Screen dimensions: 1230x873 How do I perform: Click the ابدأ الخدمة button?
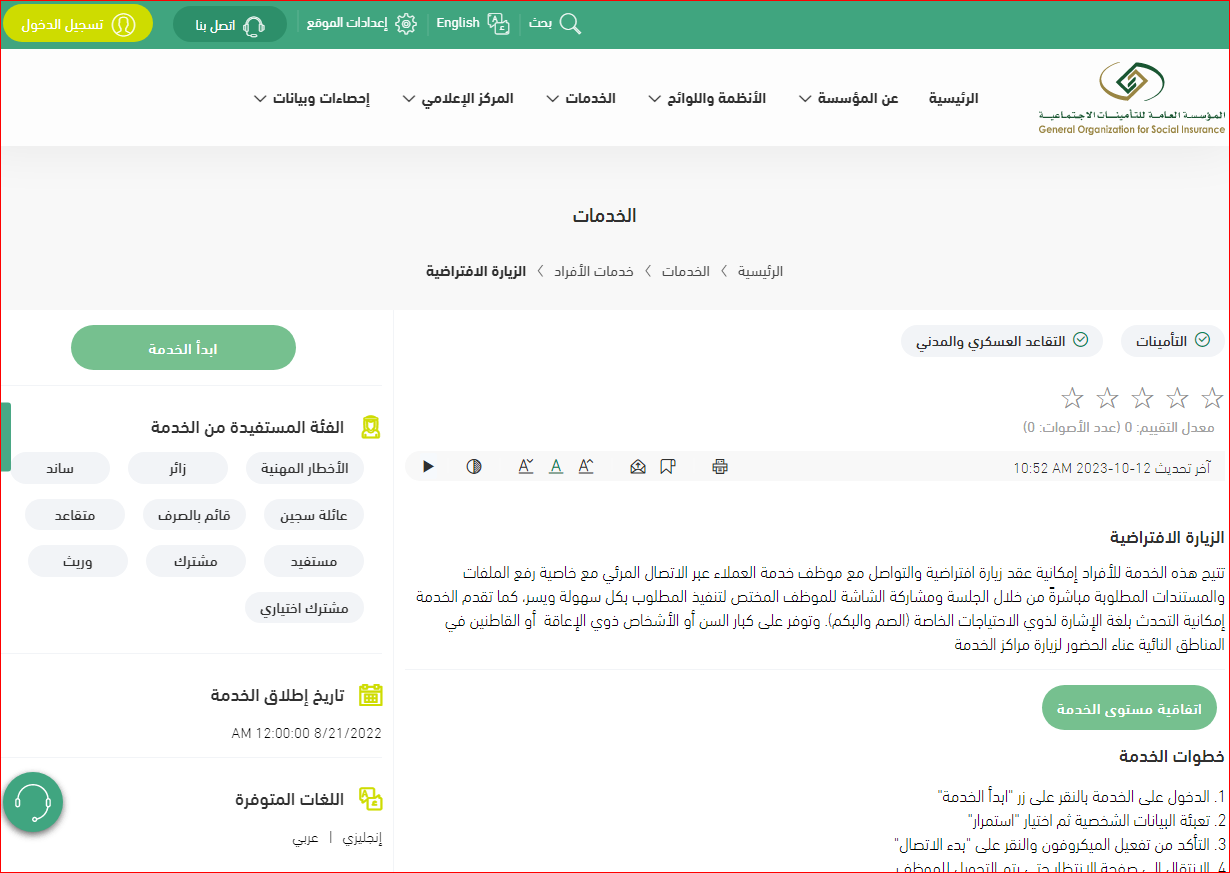click(183, 348)
